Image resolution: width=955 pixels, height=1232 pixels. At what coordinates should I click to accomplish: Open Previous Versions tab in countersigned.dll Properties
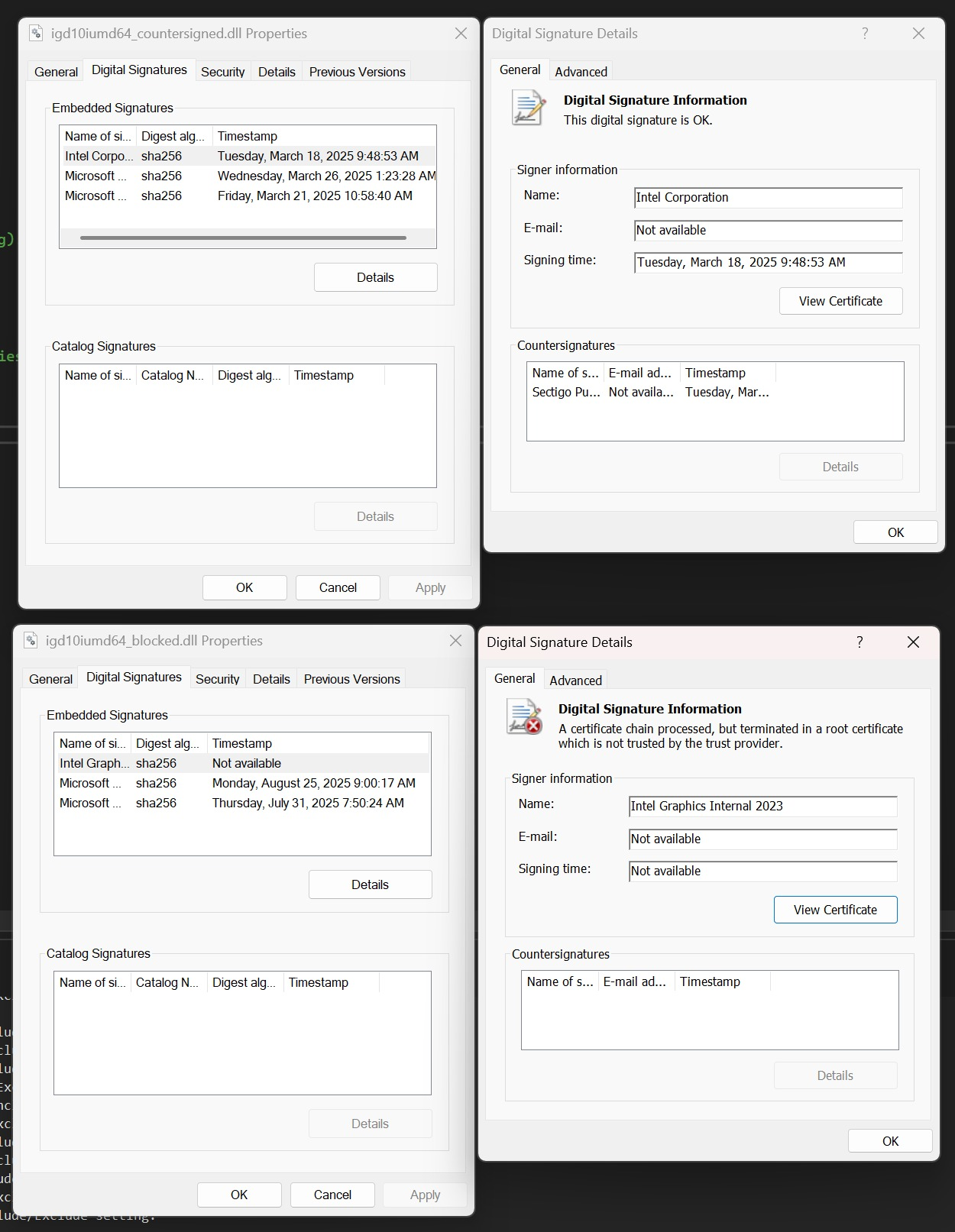(357, 72)
